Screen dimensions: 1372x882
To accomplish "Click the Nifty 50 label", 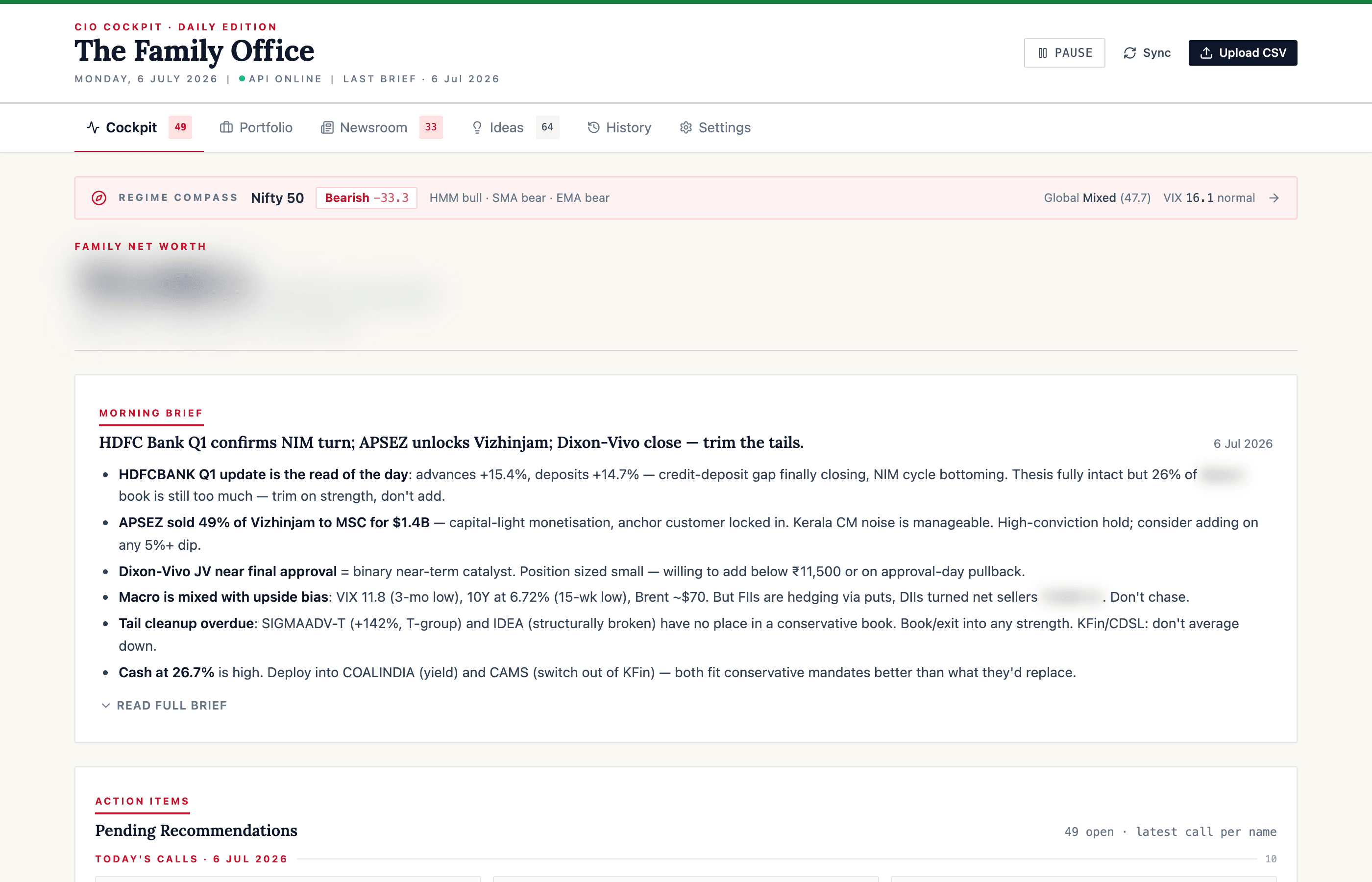I will 277,197.
